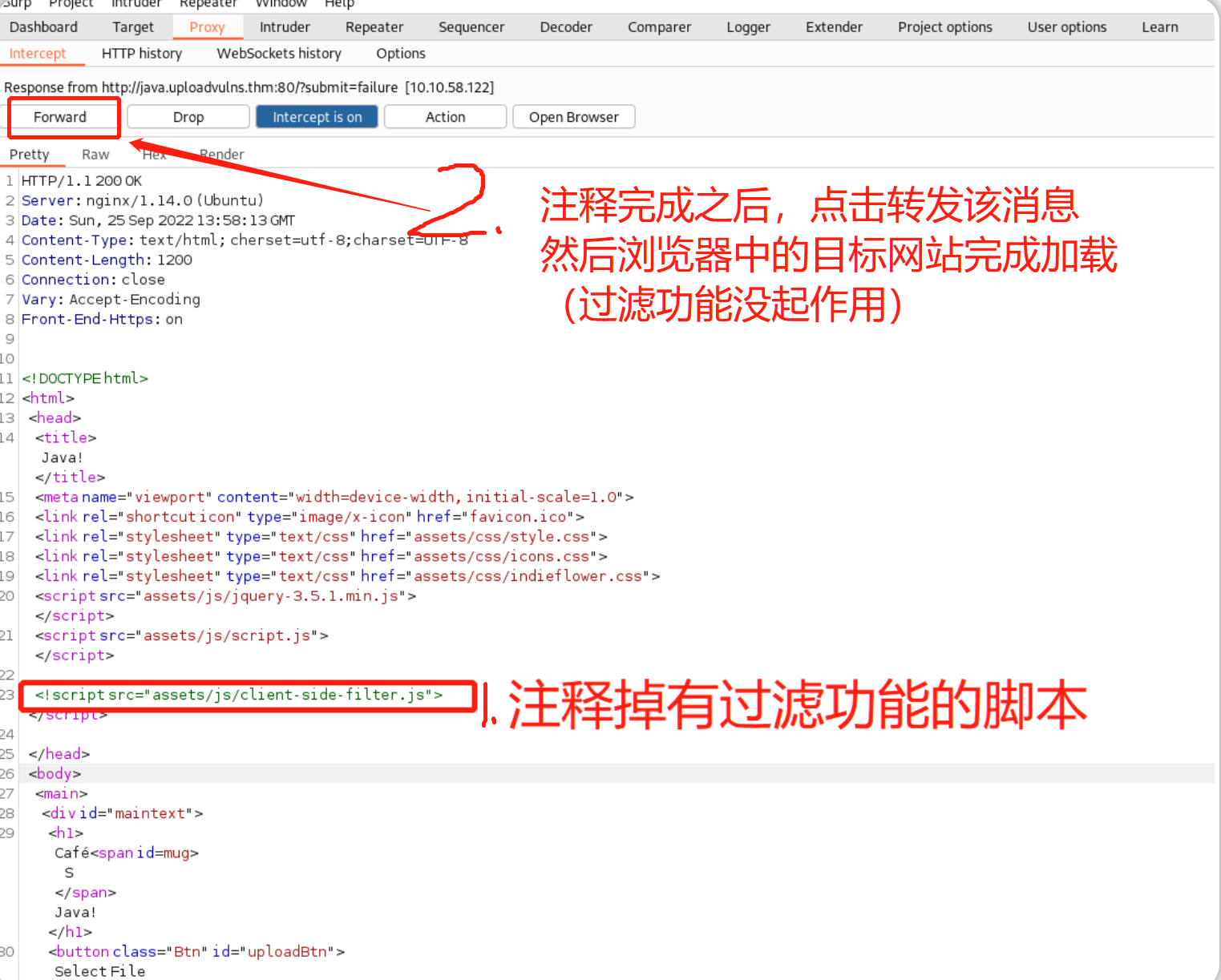Open the Sequencer tab
The width and height of the screenshot is (1221, 980).
pos(471,27)
